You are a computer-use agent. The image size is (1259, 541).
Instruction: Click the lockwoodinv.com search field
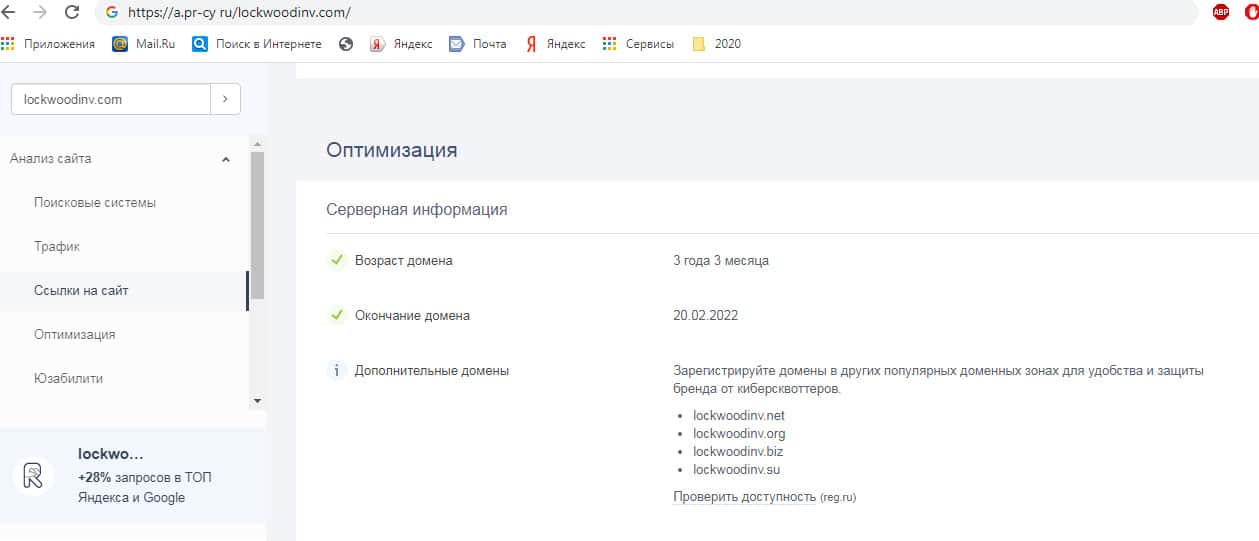[x=110, y=99]
